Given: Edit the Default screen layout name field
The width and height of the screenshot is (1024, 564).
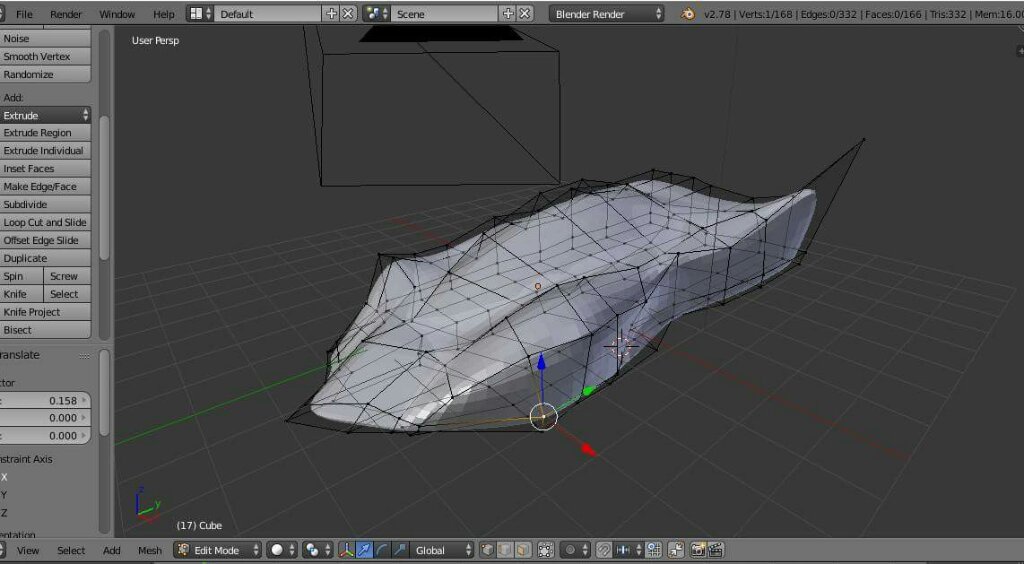Looking at the screenshot, I should point(268,14).
